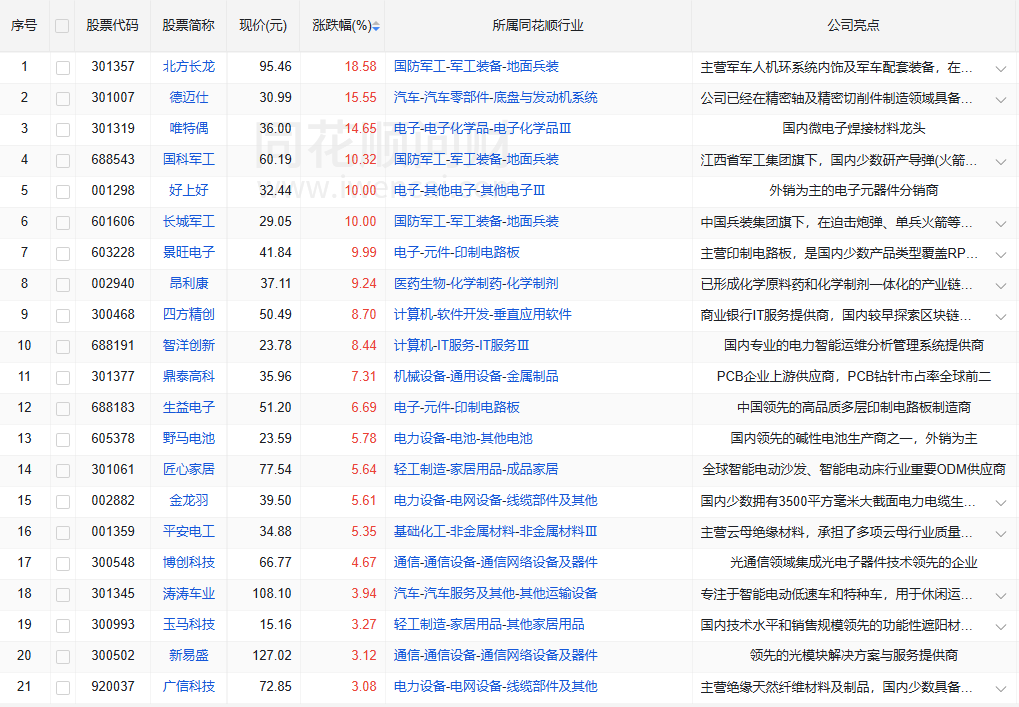Screen dimensions: 1019x707
Task: Open stock link 玉马科技
Action: [x=188, y=624]
